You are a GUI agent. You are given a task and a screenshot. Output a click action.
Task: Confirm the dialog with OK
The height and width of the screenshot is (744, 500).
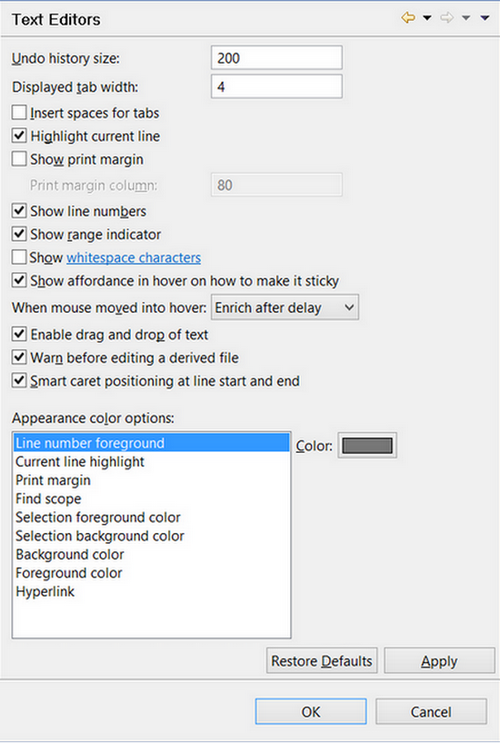pos(311,711)
